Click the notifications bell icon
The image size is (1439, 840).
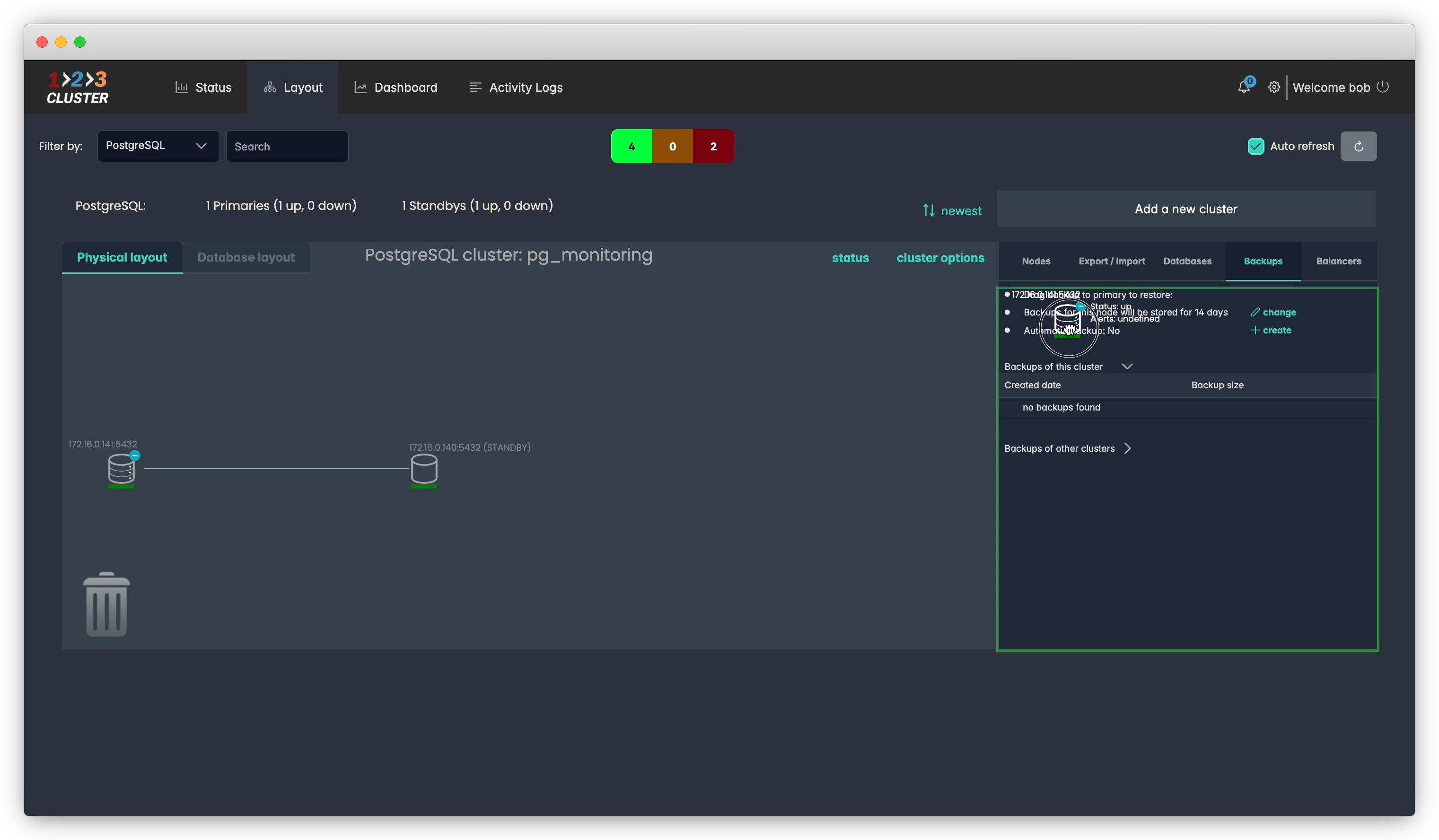1243,87
